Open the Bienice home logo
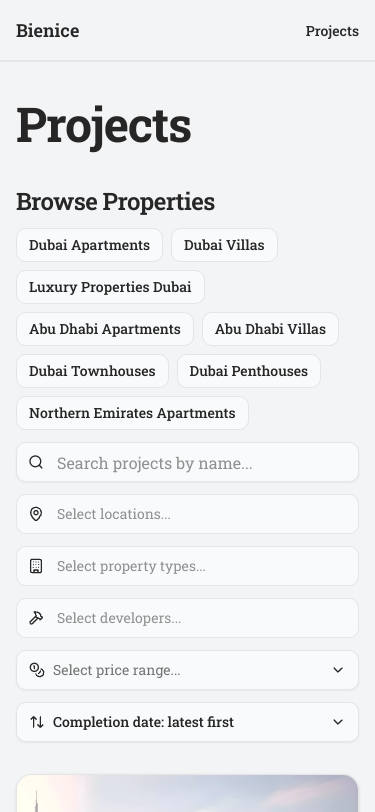 point(48,31)
